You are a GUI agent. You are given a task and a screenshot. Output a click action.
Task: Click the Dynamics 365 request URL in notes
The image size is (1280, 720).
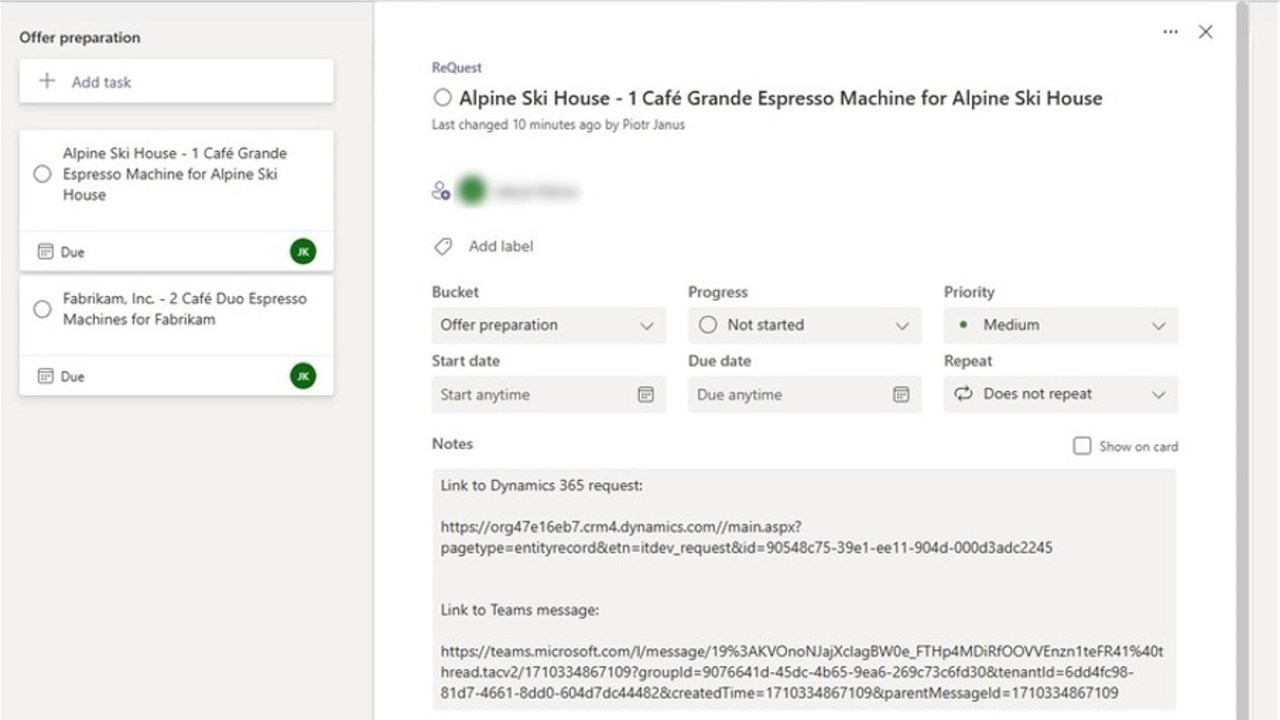746,537
